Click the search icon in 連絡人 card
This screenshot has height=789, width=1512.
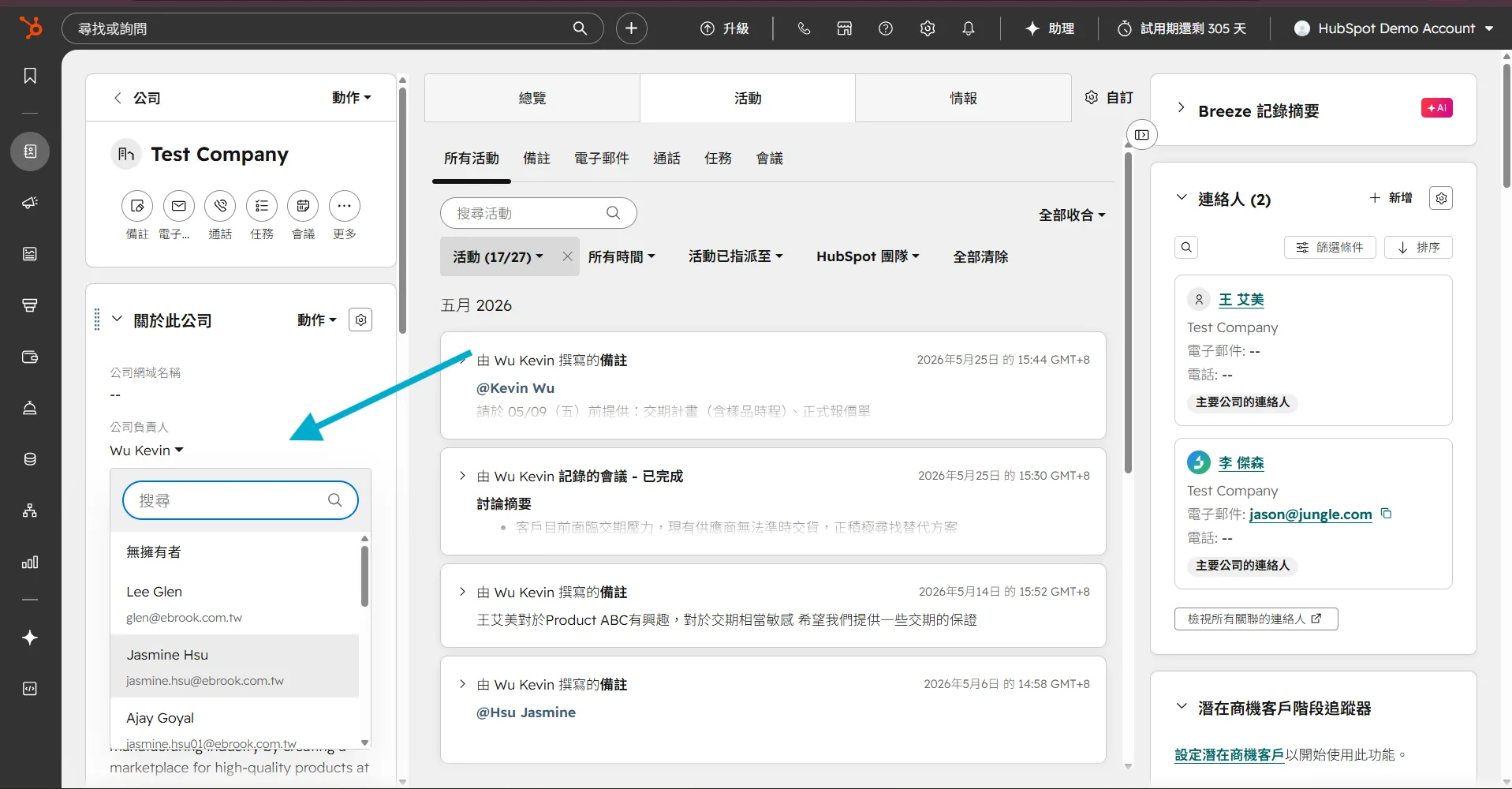1186,248
